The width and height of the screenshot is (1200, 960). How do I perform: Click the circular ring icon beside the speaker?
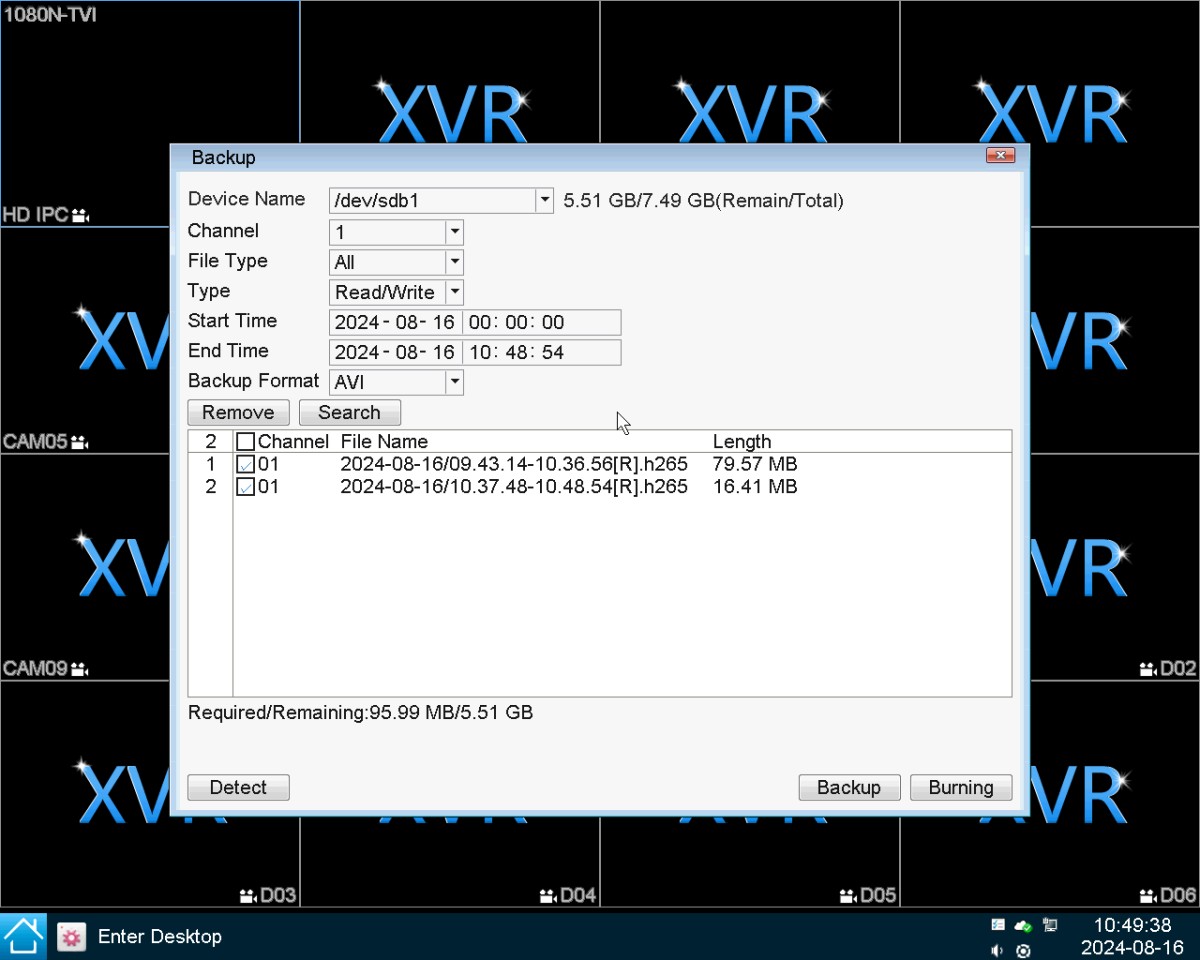[x=1023, y=950]
